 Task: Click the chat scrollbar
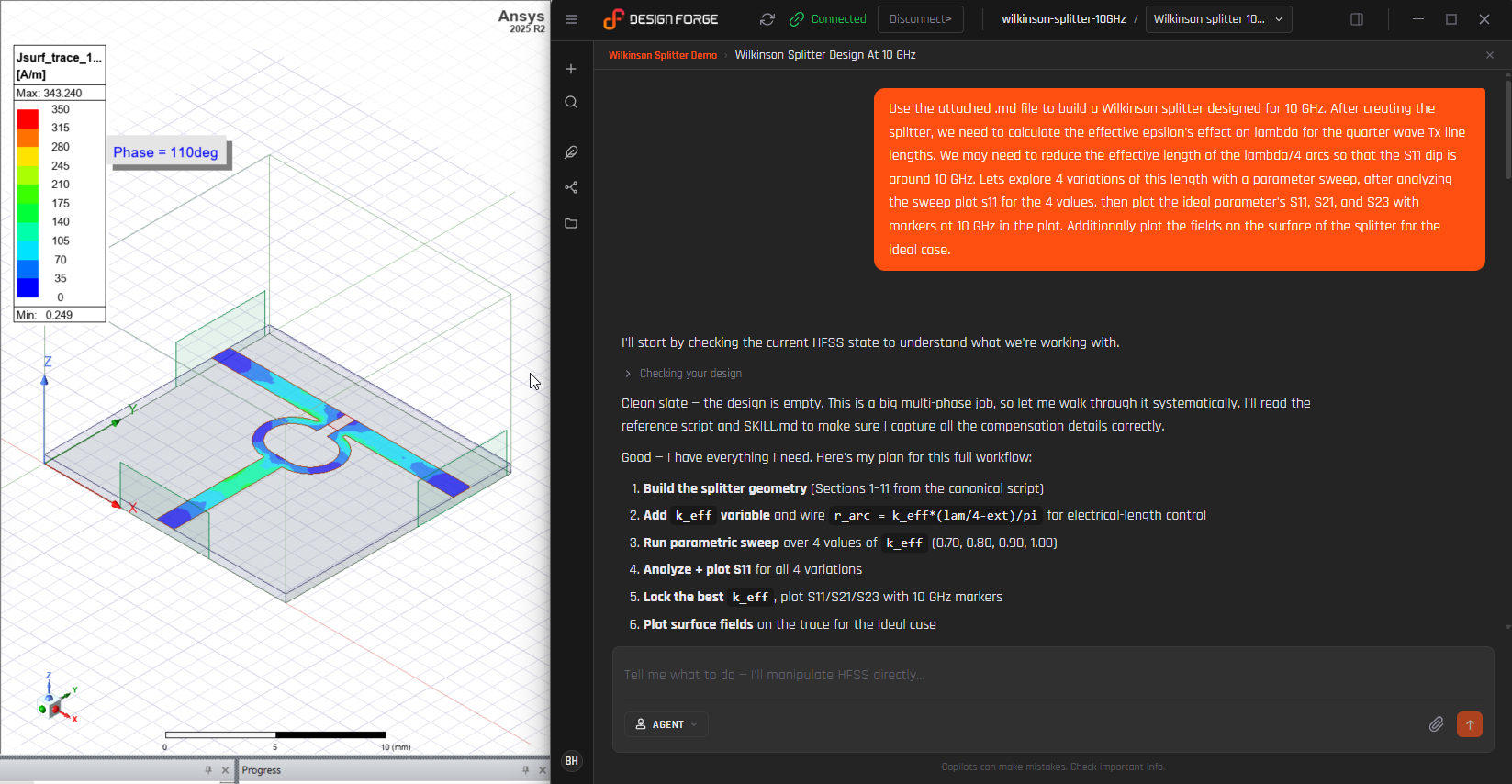click(1507, 129)
